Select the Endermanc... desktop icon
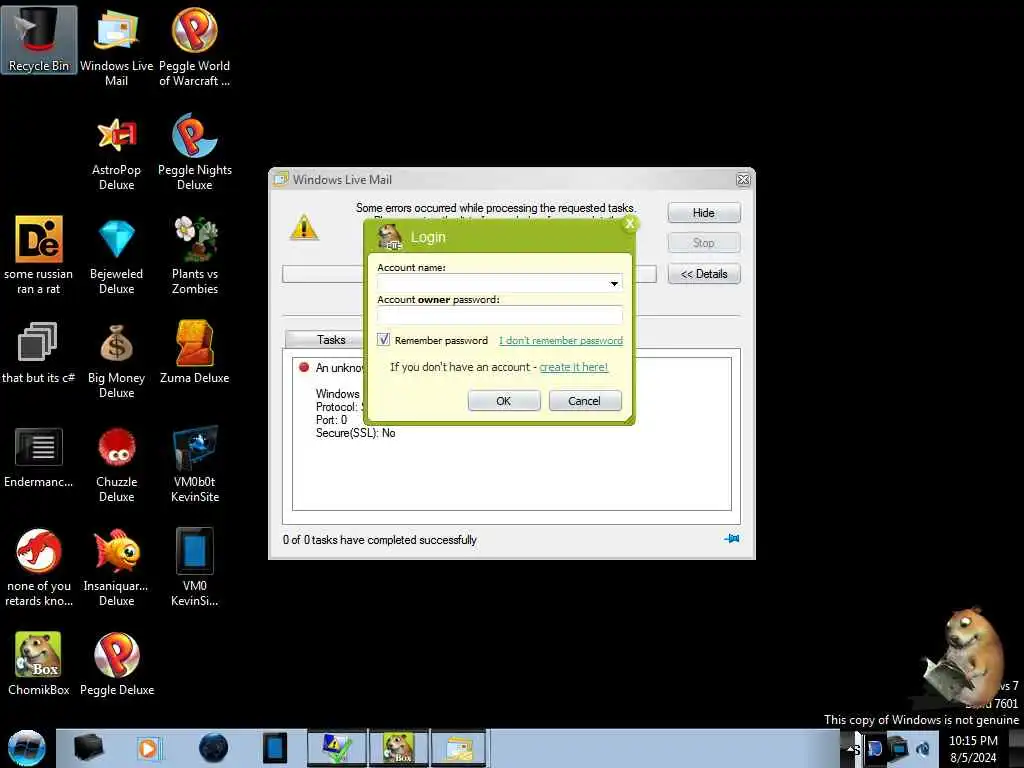The height and width of the screenshot is (768, 1024). coord(39,457)
